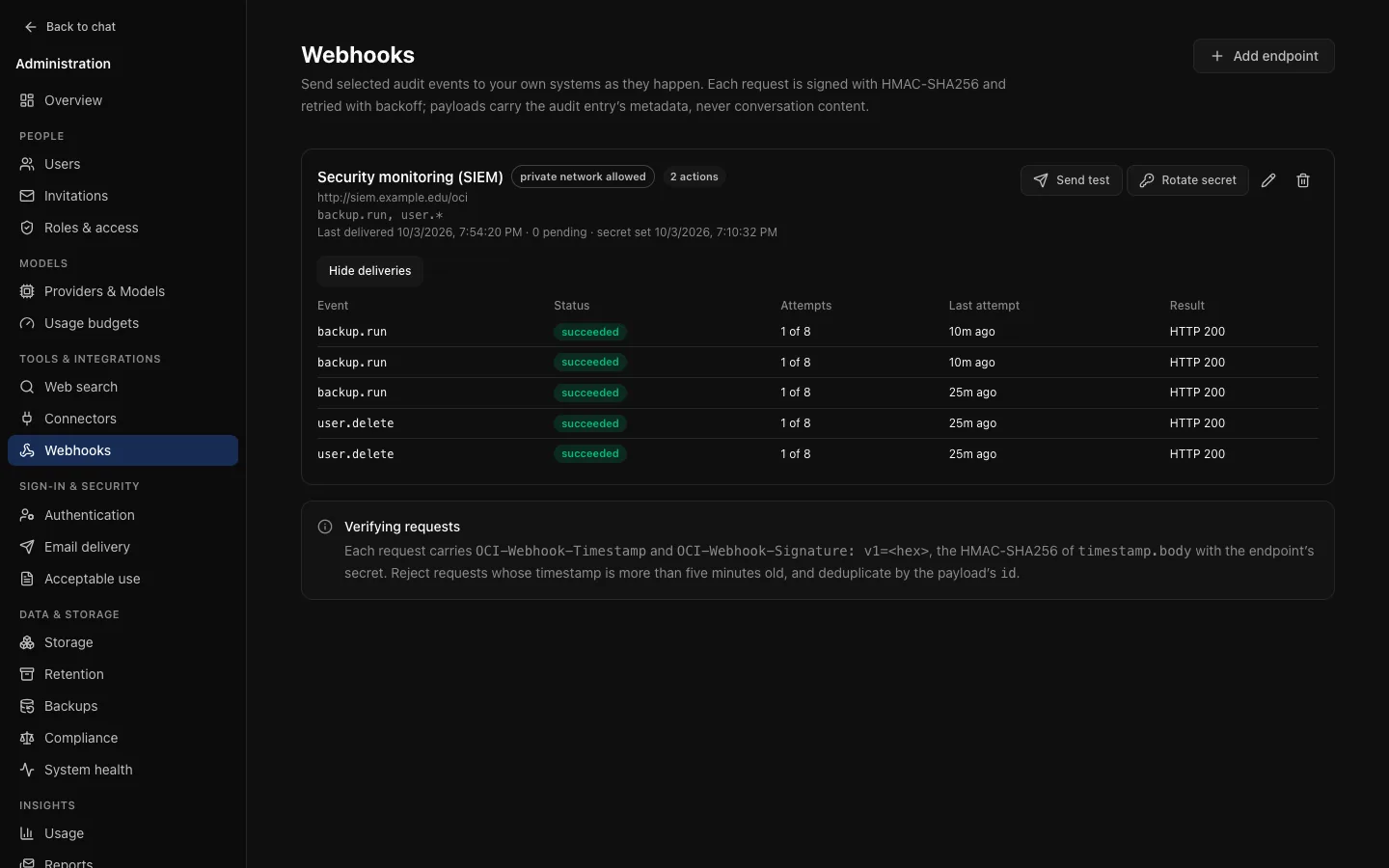Go to Retention settings
This screenshot has width=1389, height=868.
point(123,674)
